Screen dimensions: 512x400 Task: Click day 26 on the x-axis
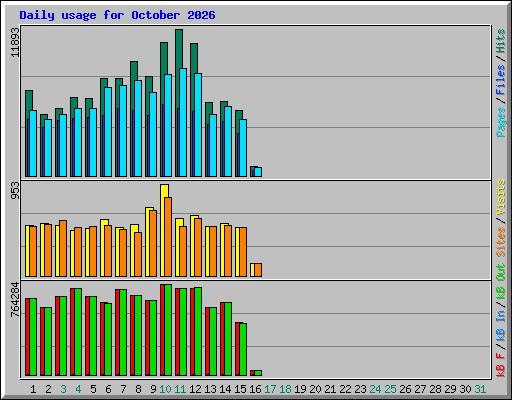click(x=405, y=389)
